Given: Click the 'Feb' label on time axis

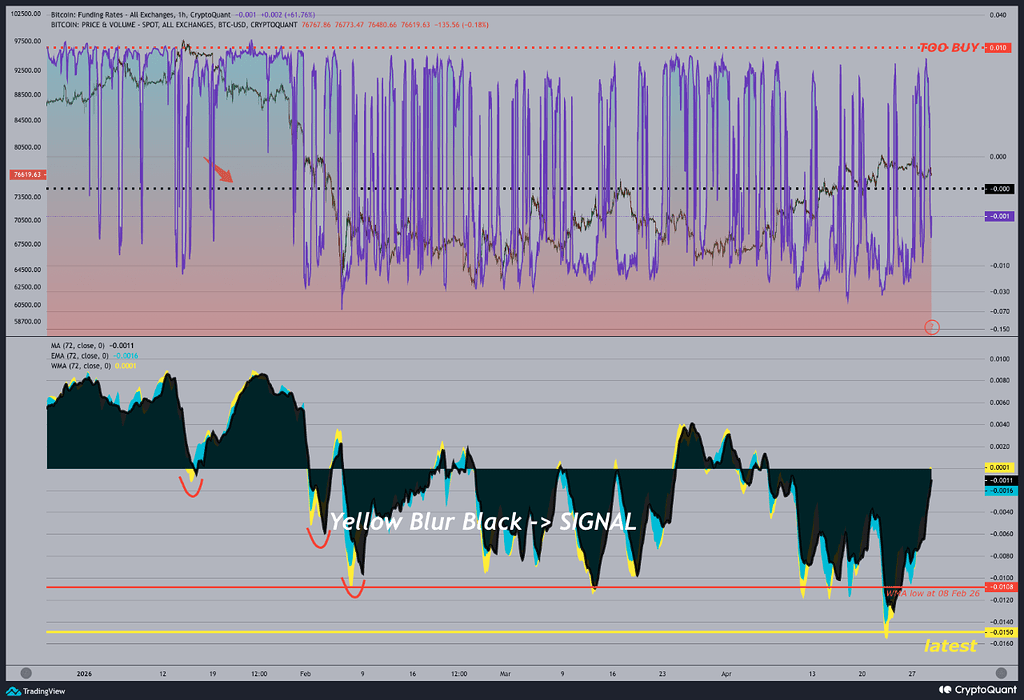Looking at the screenshot, I should [306, 674].
